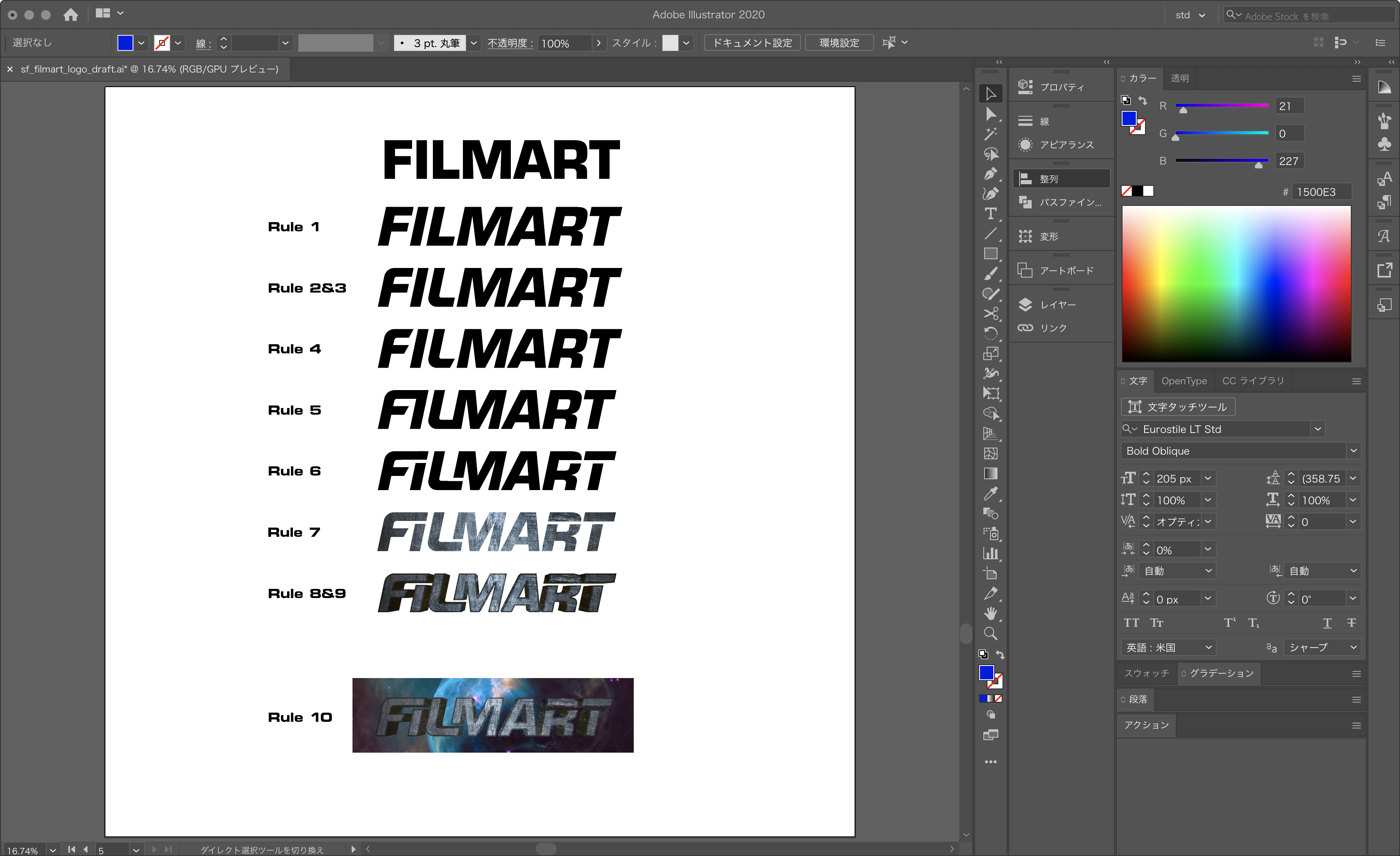Viewport: 1400px width, 856px height.
Task: Open the font family Eurostile LT Std dropdown
Action: (1317, 429)
